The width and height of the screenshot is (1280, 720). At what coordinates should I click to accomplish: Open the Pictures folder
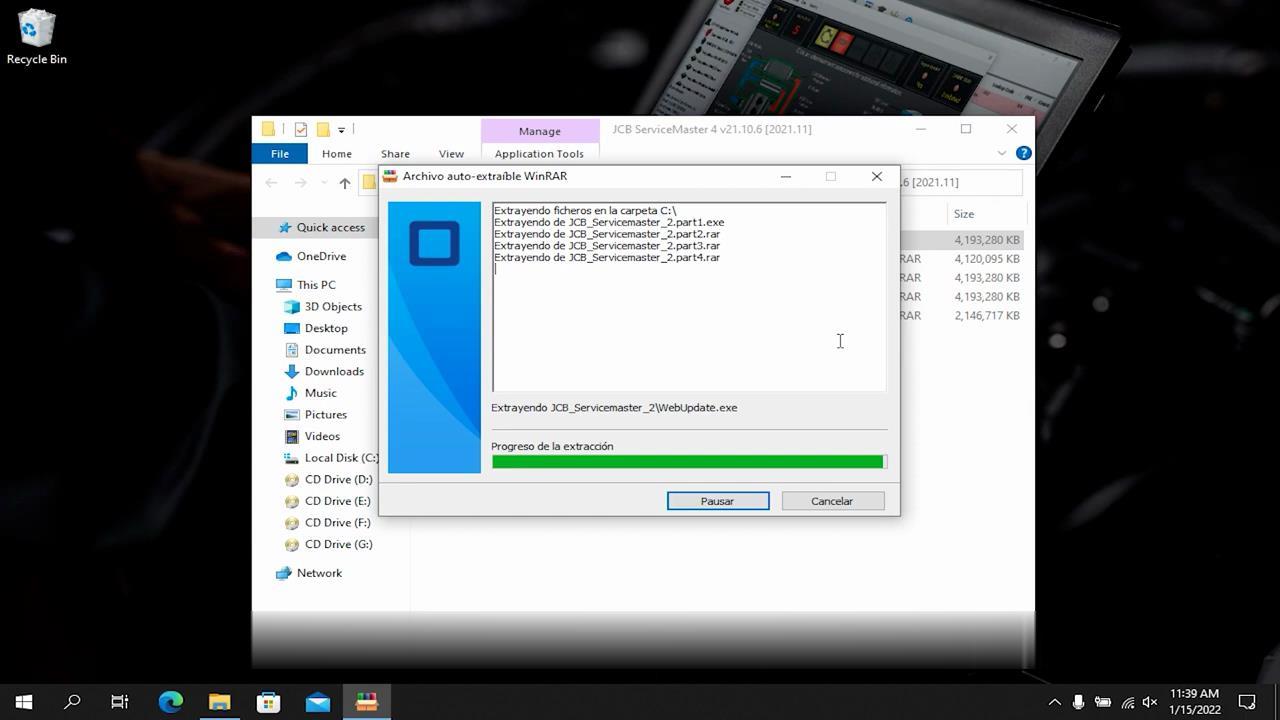point(326,414)
